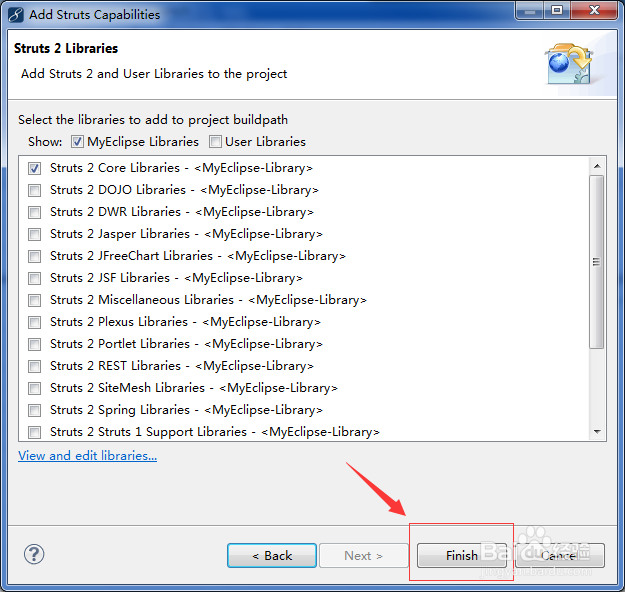Check Struts 2 Miscellaneous Libraries

pos(34,300)
